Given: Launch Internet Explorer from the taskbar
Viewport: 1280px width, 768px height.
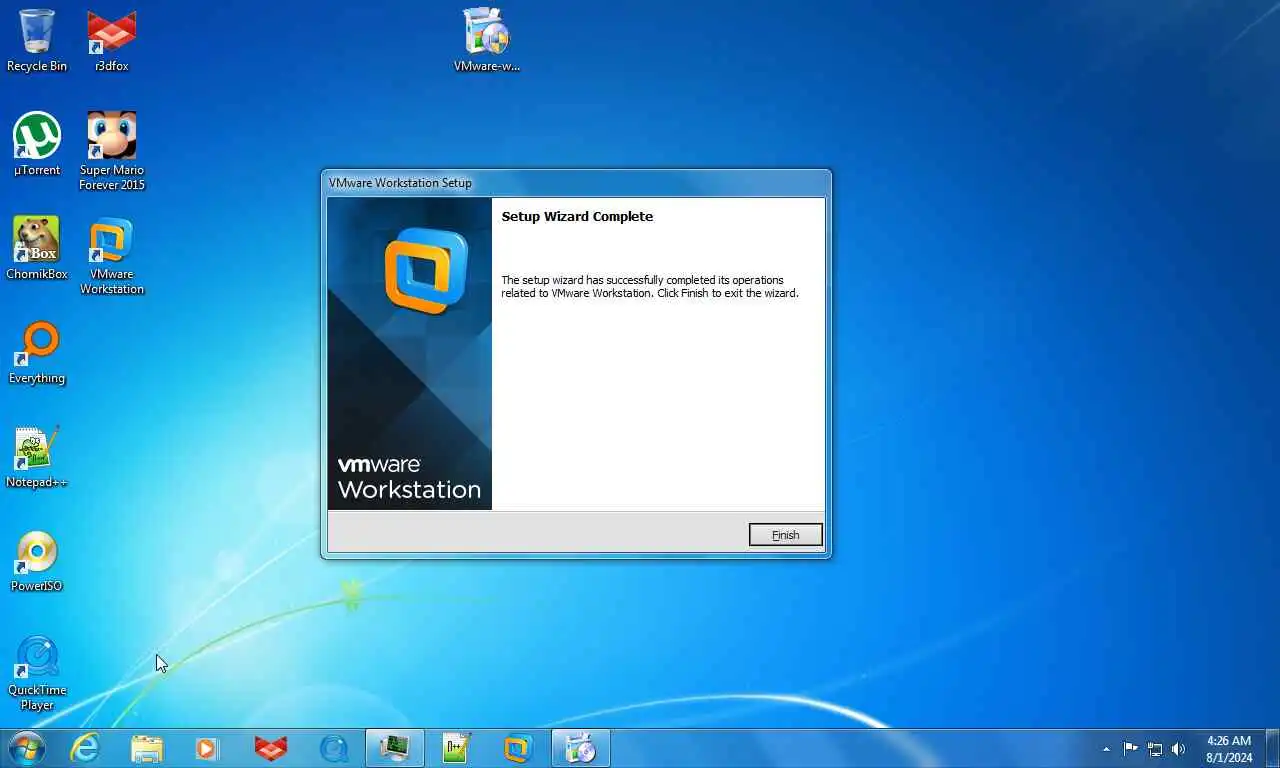Looking at the screenshot, I should pos(85,748).
